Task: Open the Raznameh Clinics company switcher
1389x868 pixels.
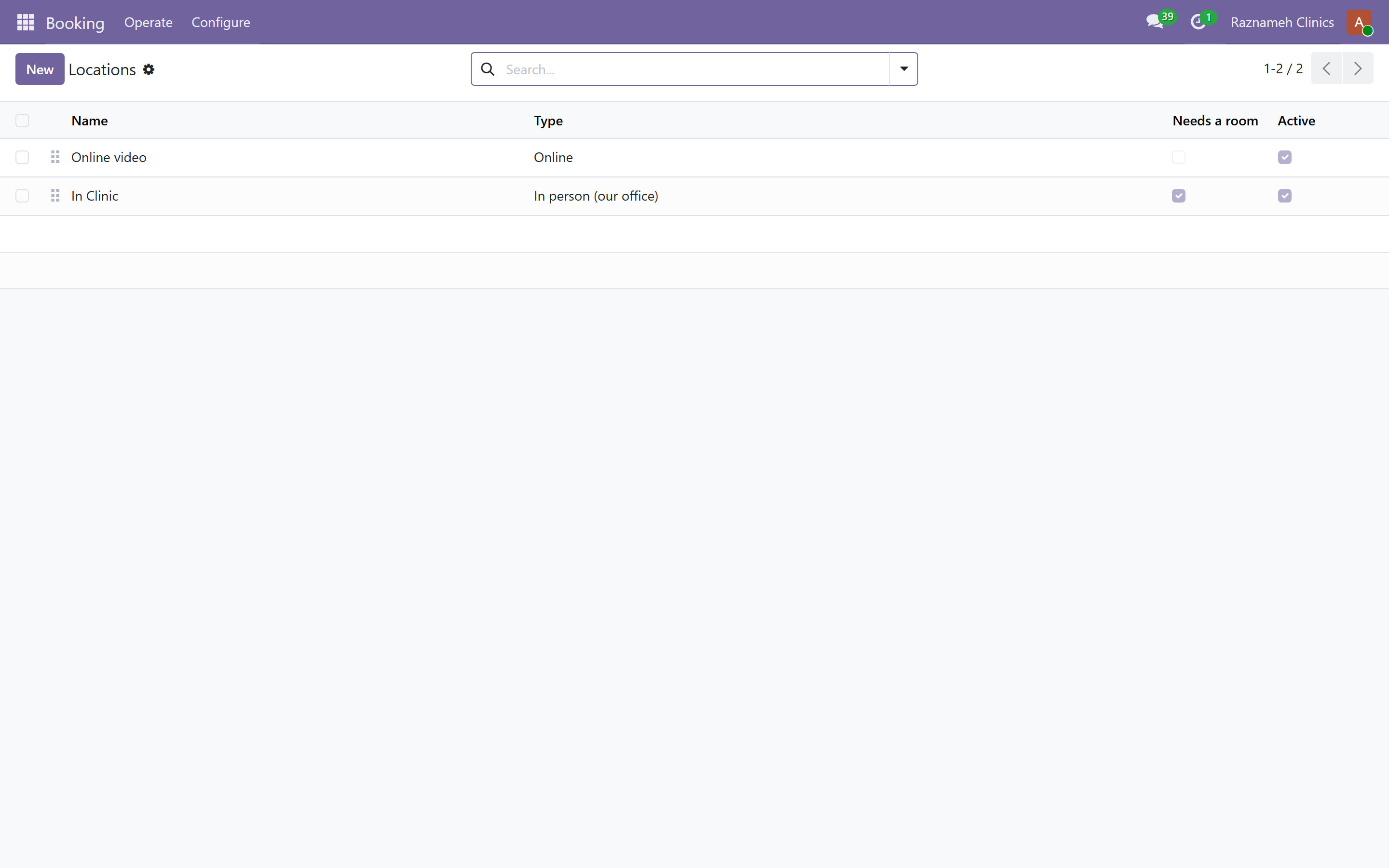Action: [x=1281, y=22]
